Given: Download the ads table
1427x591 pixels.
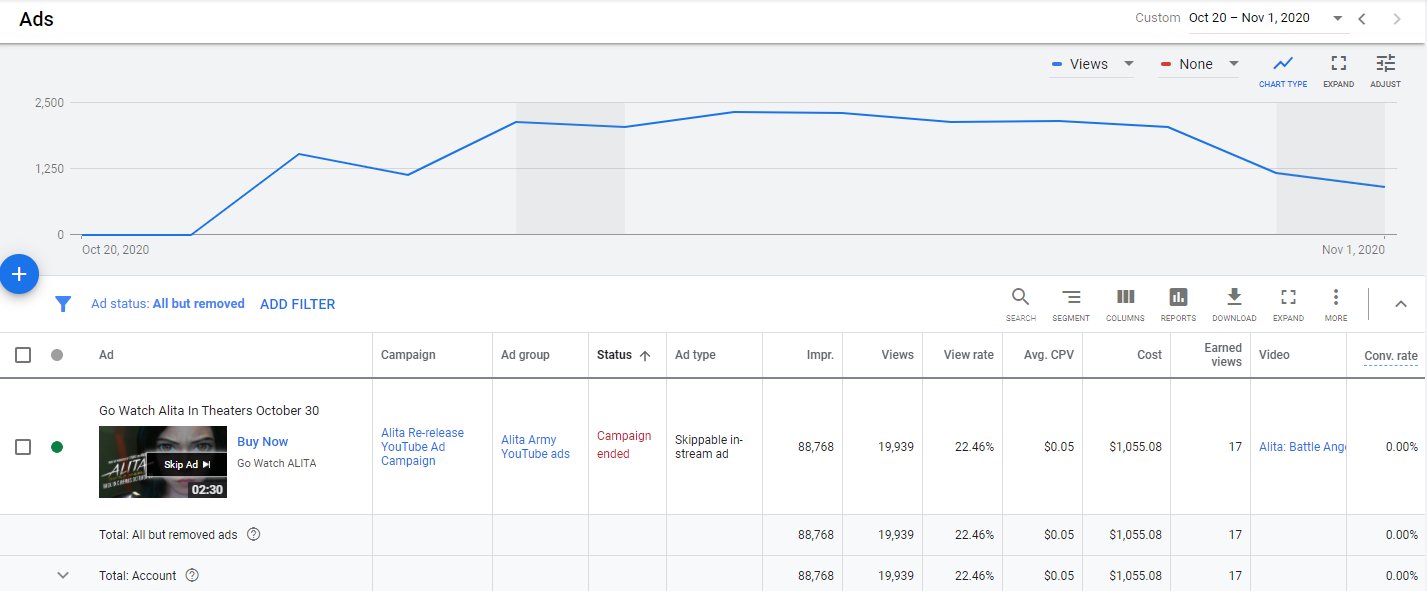Looking at the screenshot, I should [1234, 297].
